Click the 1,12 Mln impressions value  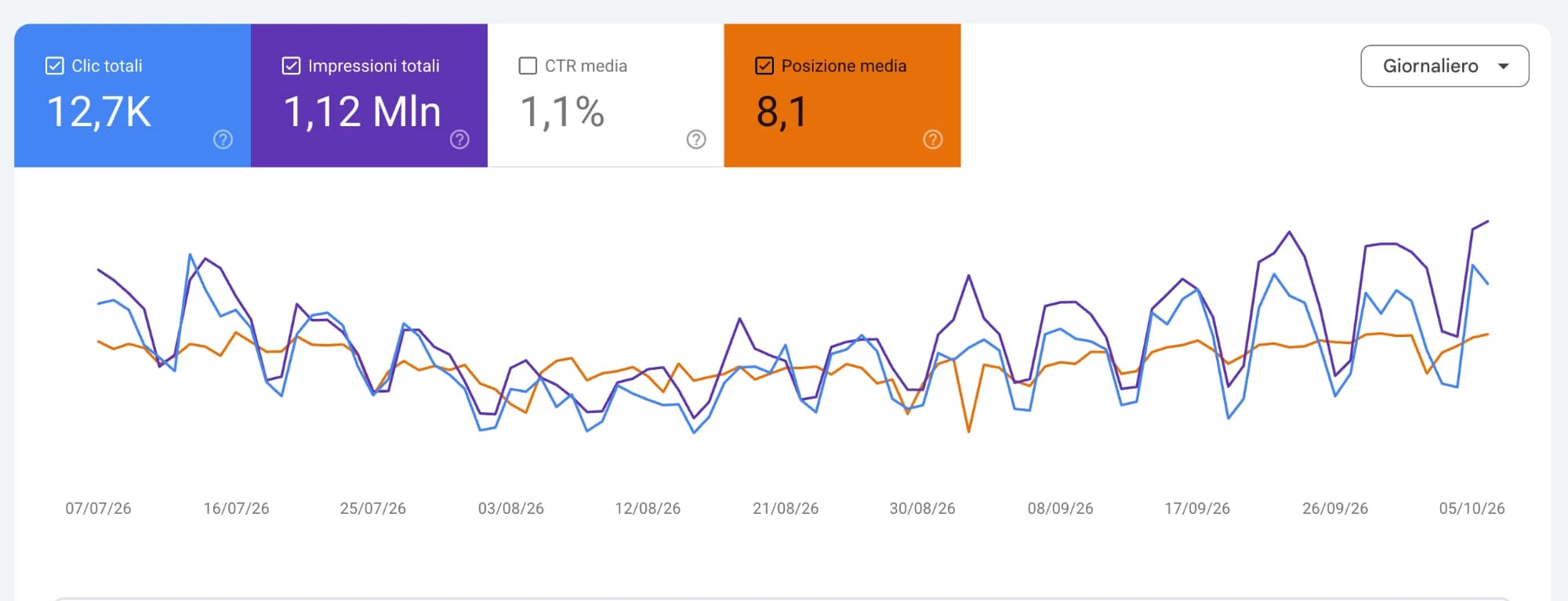point(362,112)
